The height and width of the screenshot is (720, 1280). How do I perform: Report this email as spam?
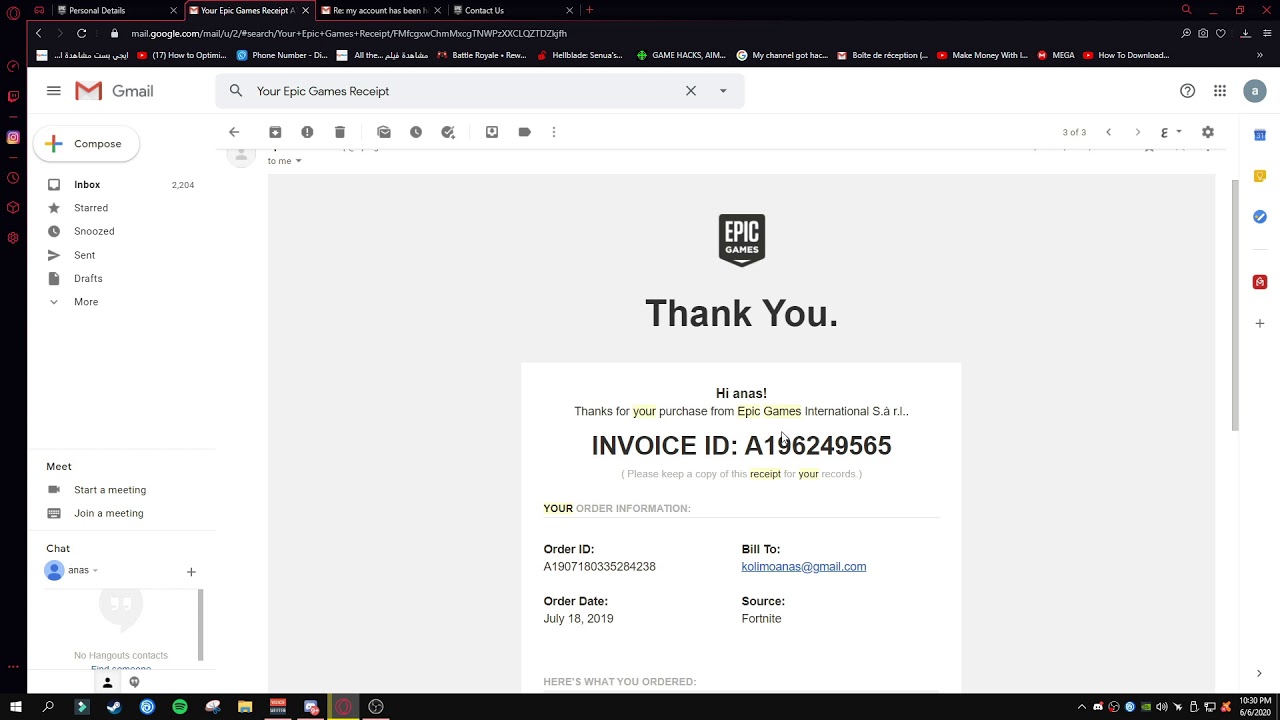307,132
